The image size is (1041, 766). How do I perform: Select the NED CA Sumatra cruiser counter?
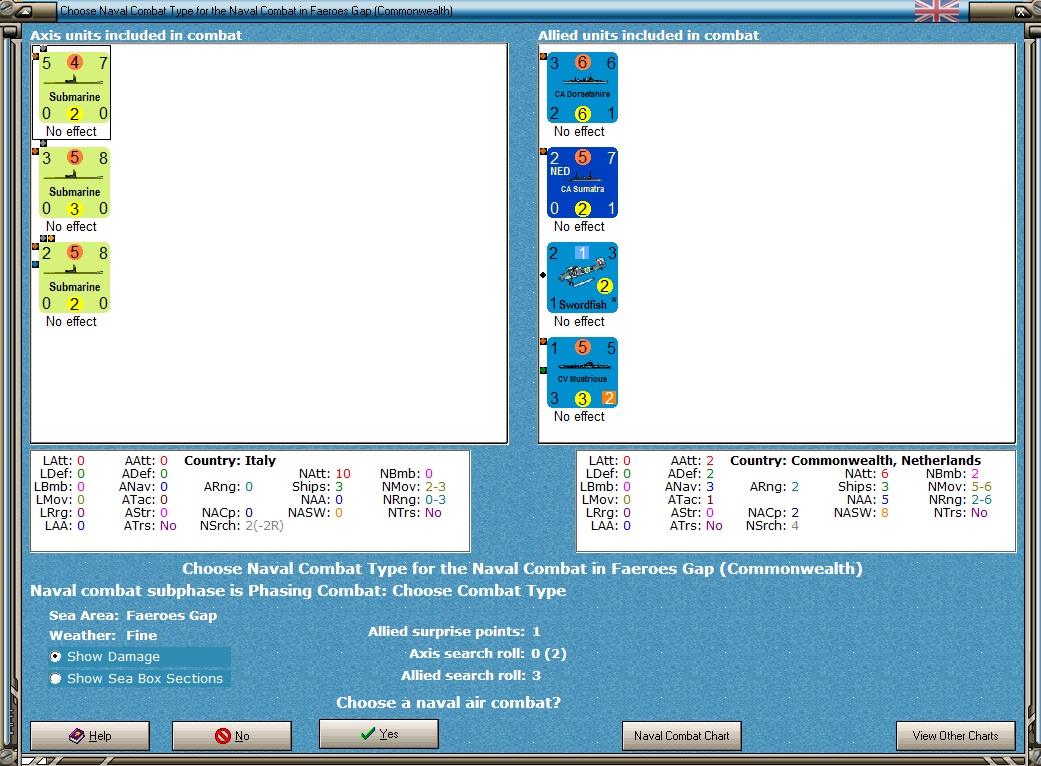click(582, 183)
